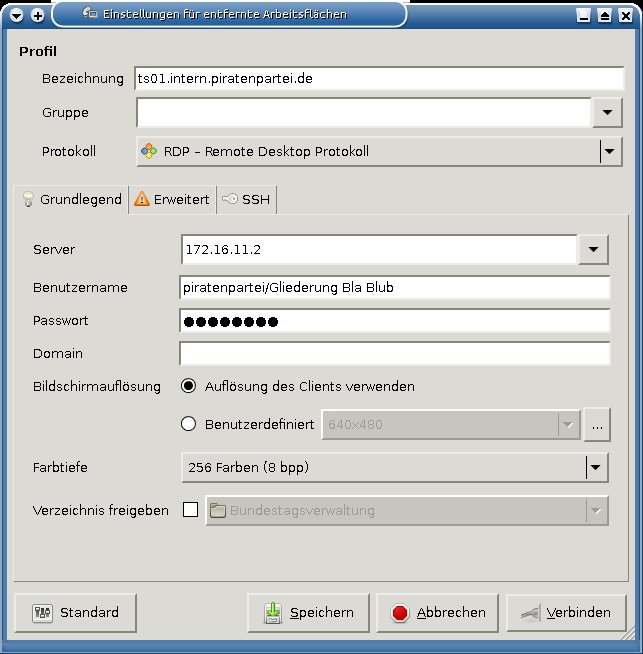Click into the Benutzername text field
Screen dimensions: 643x654
pos(394,288)
